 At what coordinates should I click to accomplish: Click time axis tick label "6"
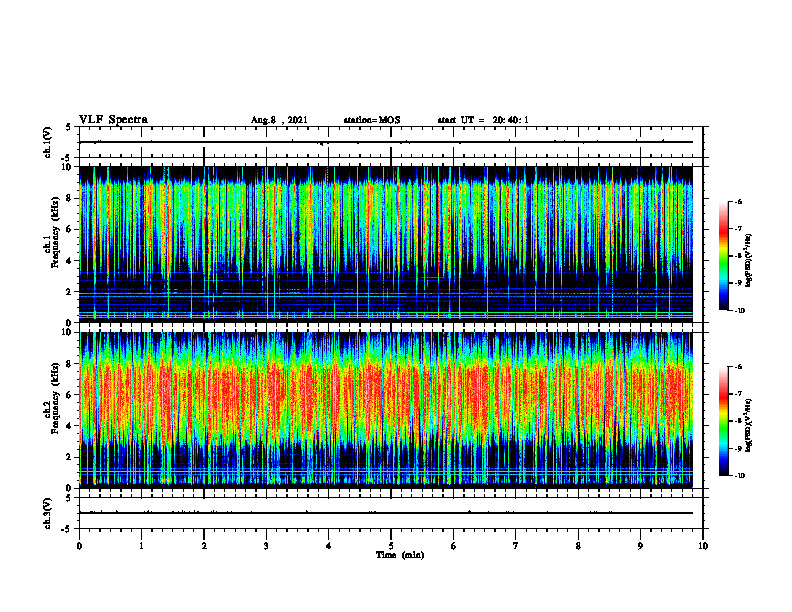(454, 546)
